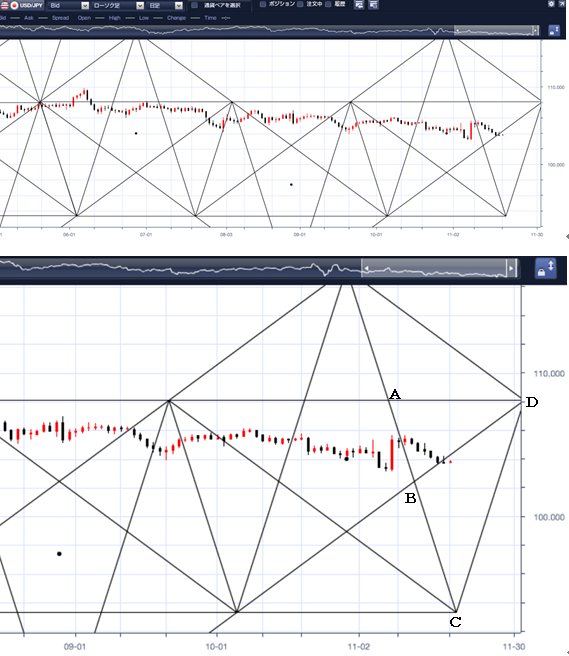The image size is (569, 656).
Task: Click the detach window icon at top right
Action: click(562, 3)
